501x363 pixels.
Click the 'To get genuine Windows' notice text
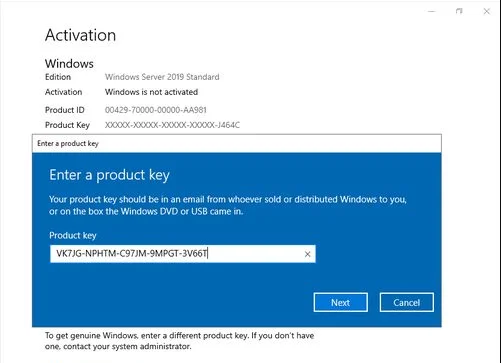point(179,341)
